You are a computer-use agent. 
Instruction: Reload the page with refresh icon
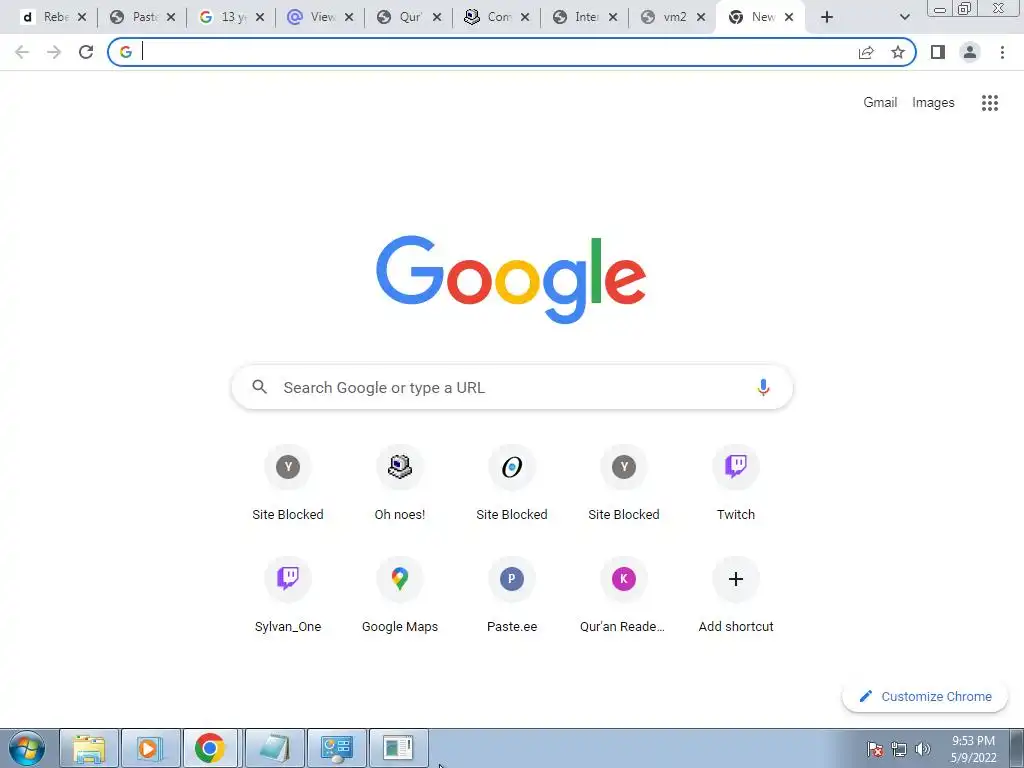[86, 52]
